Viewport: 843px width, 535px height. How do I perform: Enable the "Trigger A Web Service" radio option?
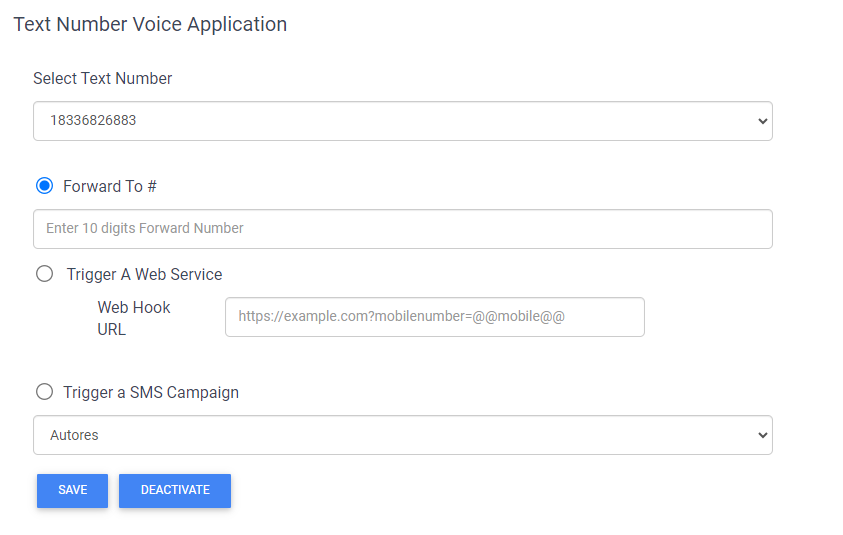[x=44, y=274]
